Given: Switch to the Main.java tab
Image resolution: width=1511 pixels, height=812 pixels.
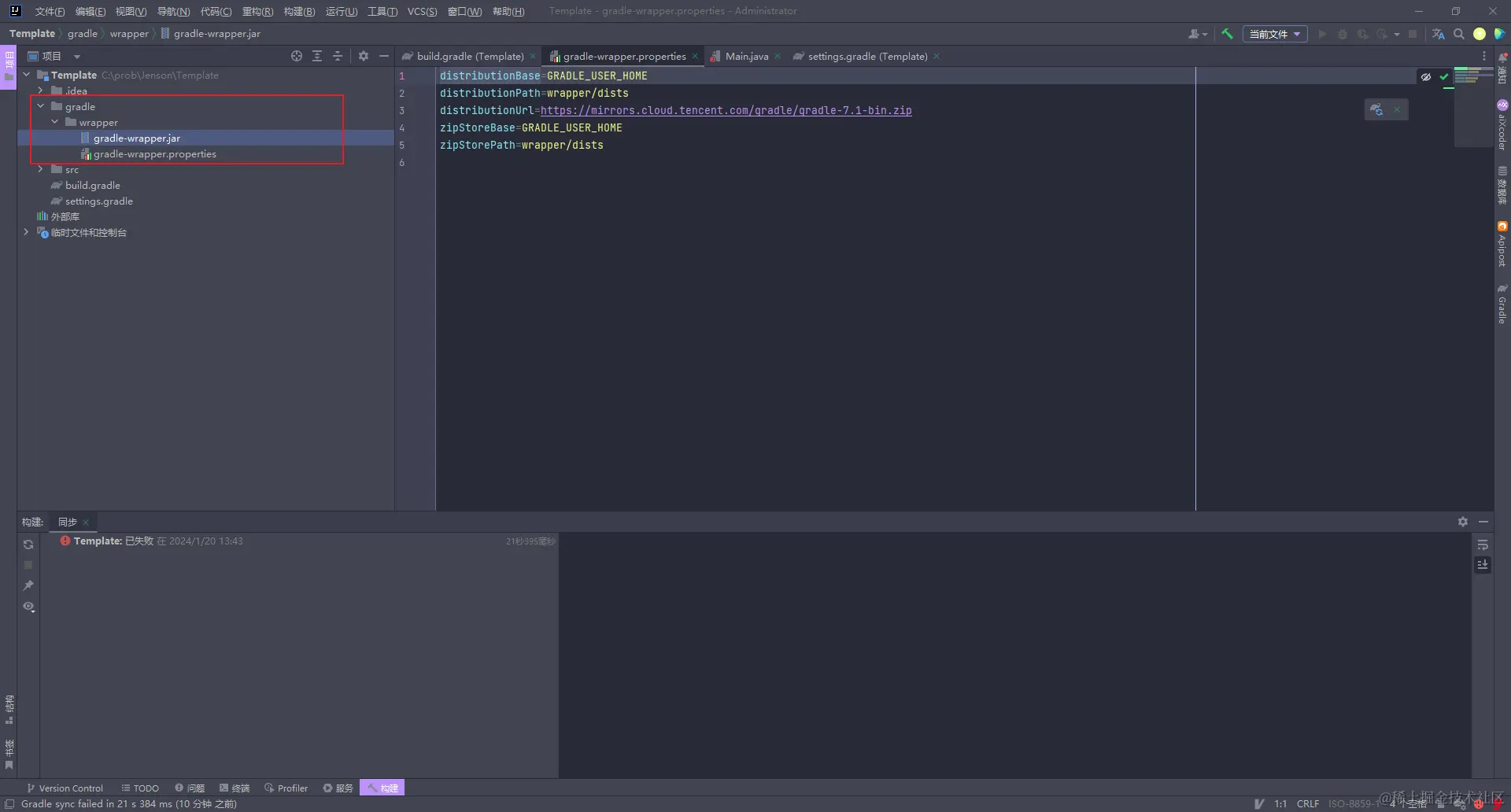Looking at the screenshot, I should 746,56.
